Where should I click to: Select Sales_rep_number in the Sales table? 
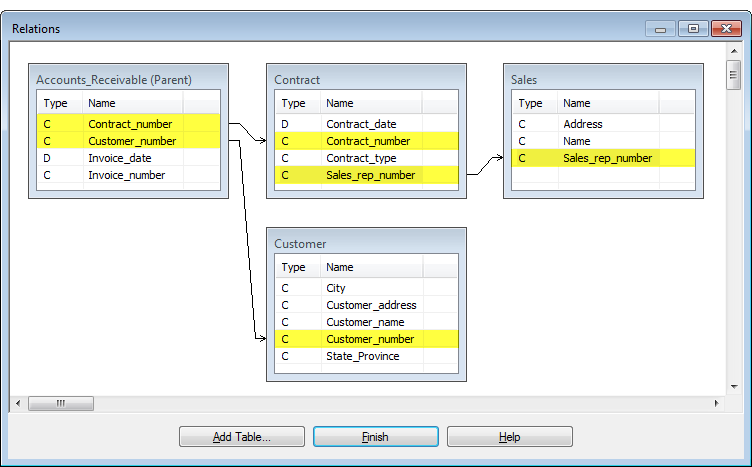pyautogui.click(x=607, y=158)
